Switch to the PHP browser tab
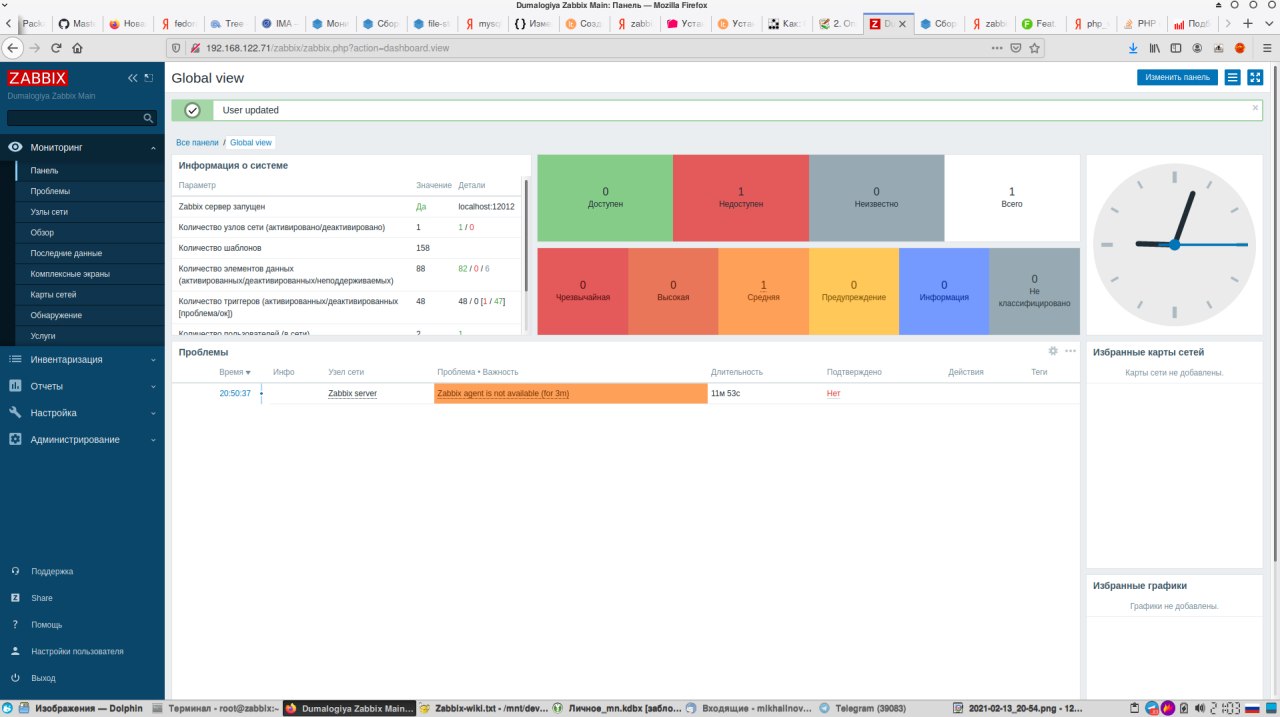This screenshot has width=1280, height=717. [1141, 23]
